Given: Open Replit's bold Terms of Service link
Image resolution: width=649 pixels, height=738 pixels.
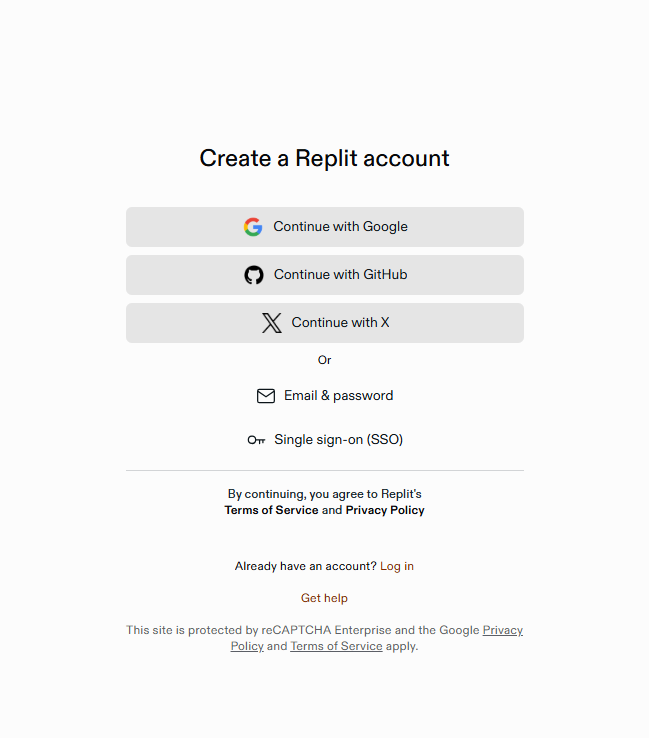Looking at the screenshot, I should click(271, 510).
